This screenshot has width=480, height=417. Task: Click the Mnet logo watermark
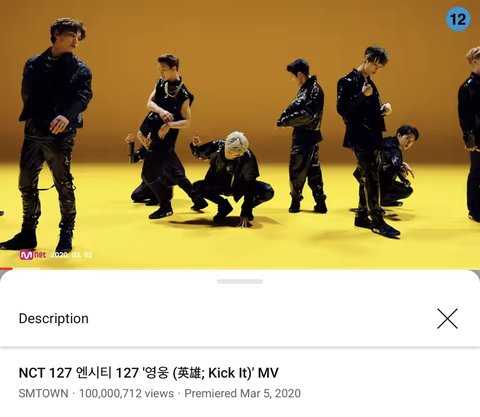(x=33, y=255)
